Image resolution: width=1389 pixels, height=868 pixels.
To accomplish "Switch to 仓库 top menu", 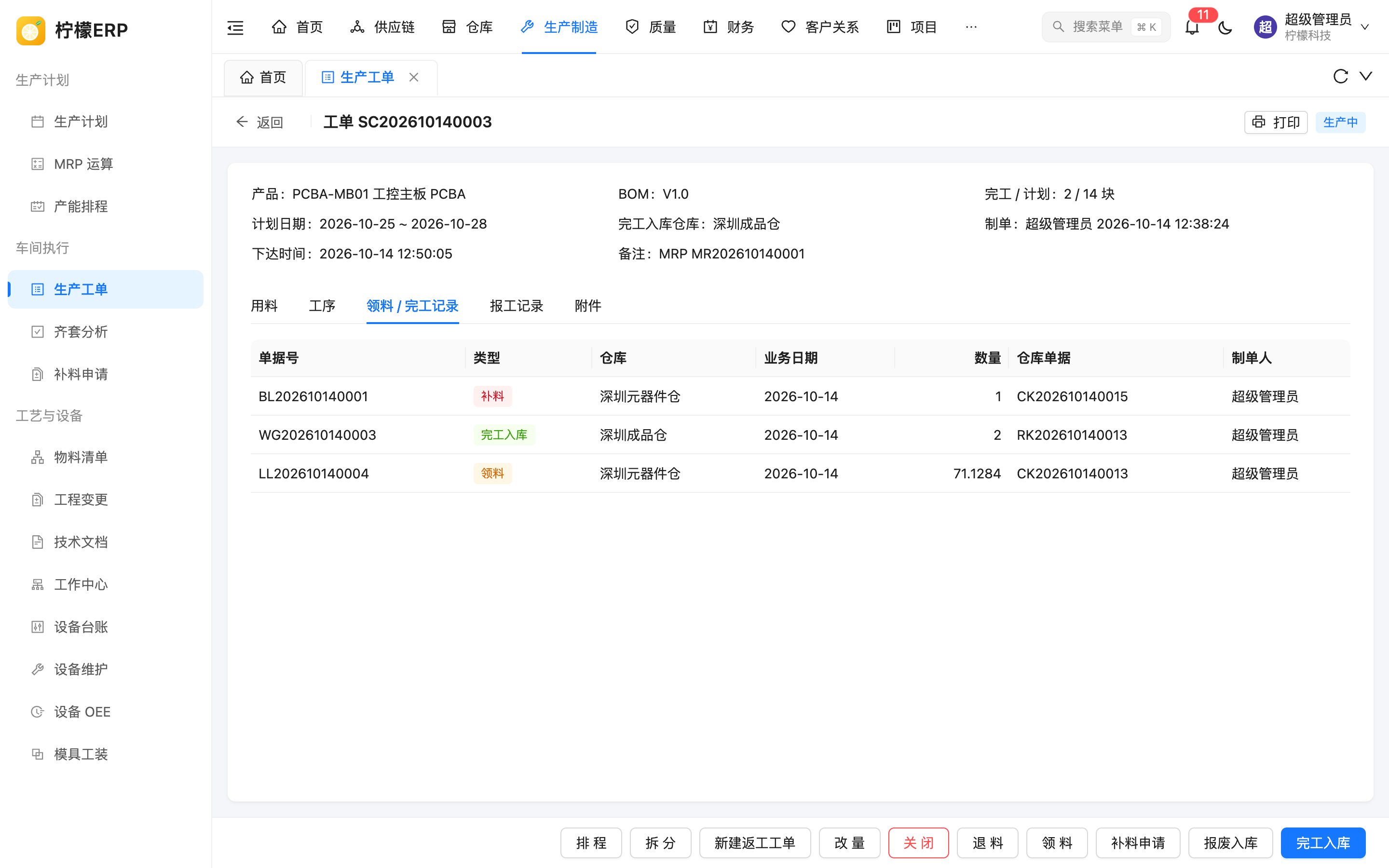I will 467,27.
